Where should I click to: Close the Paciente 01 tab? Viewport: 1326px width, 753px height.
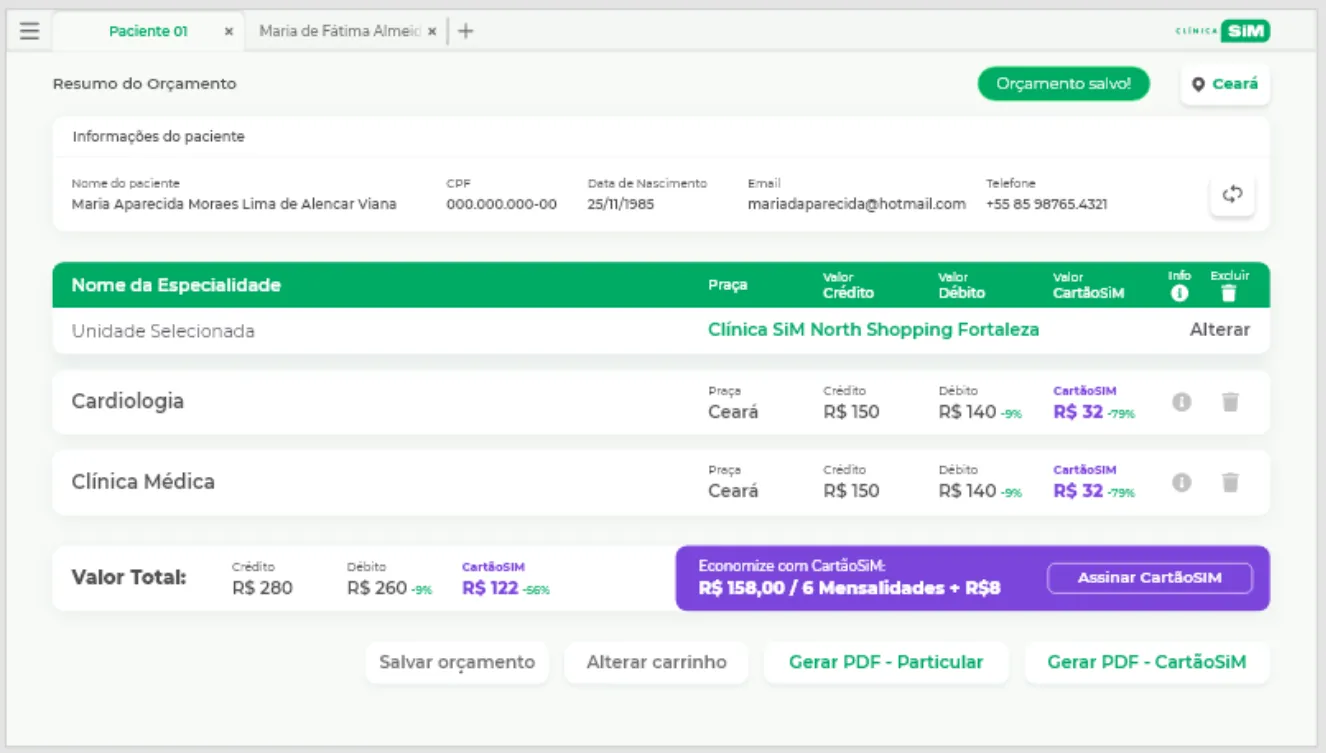229,32
